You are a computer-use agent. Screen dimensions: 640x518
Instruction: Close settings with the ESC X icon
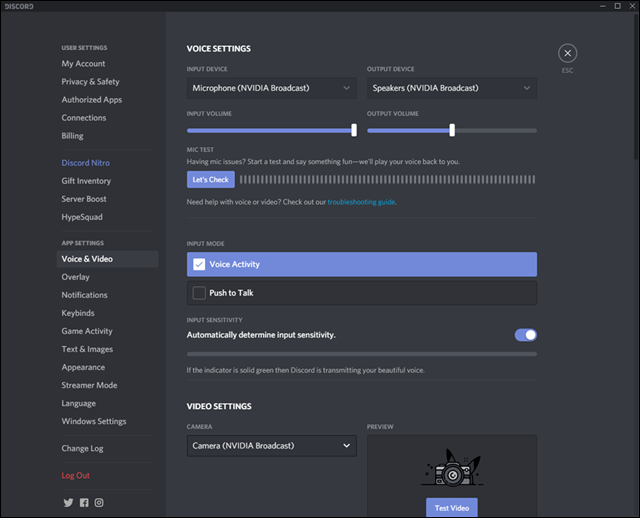pos(567,53)
